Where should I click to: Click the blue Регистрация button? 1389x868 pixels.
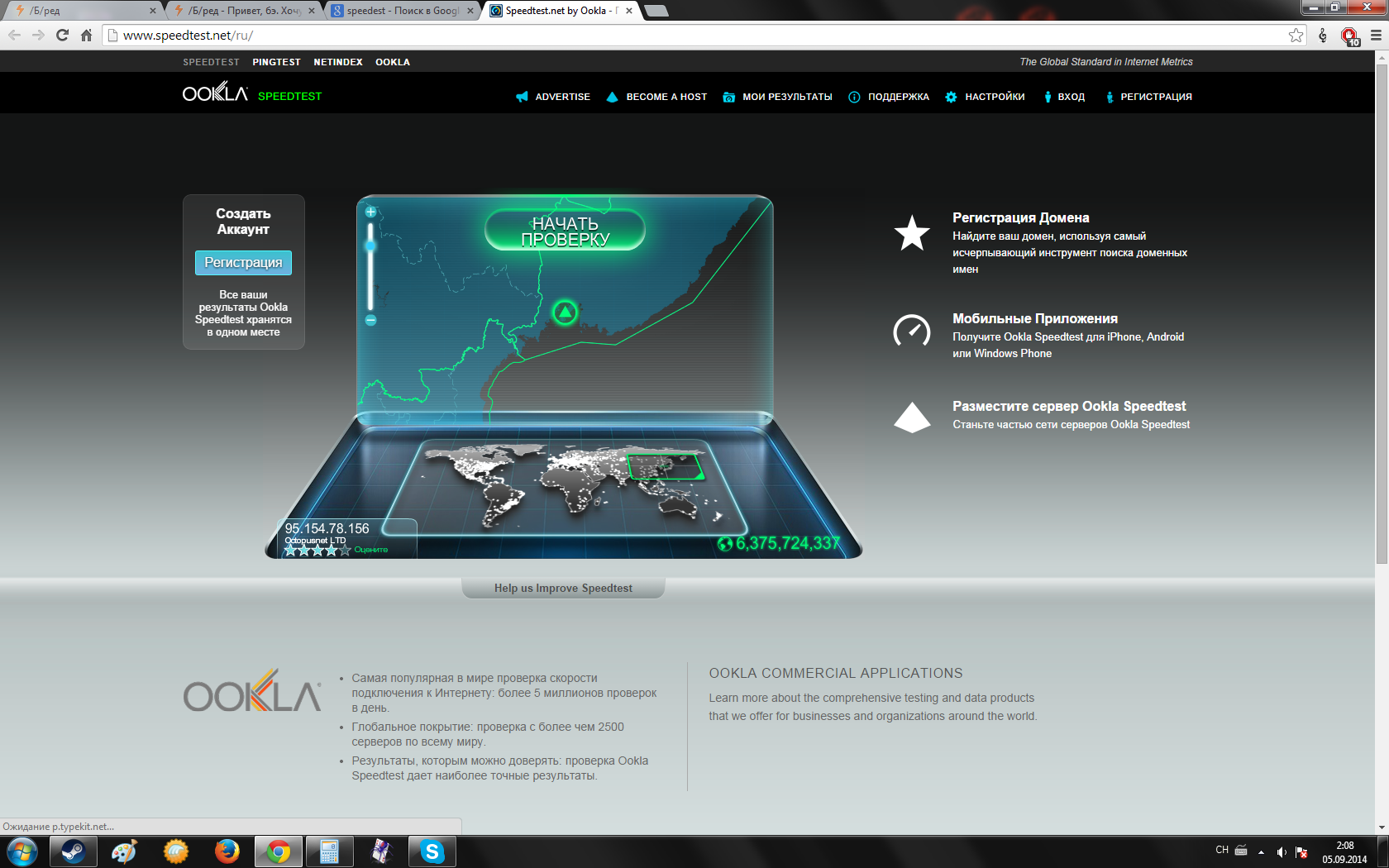[243, 263]
